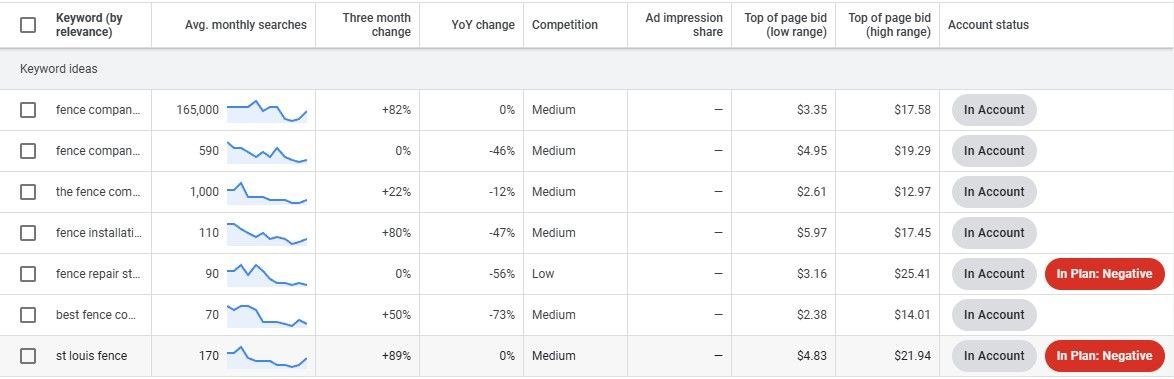Open 'best fence co...' trend sparkline
This screenshot has height=379, width=1174.
tap(267, 315)
